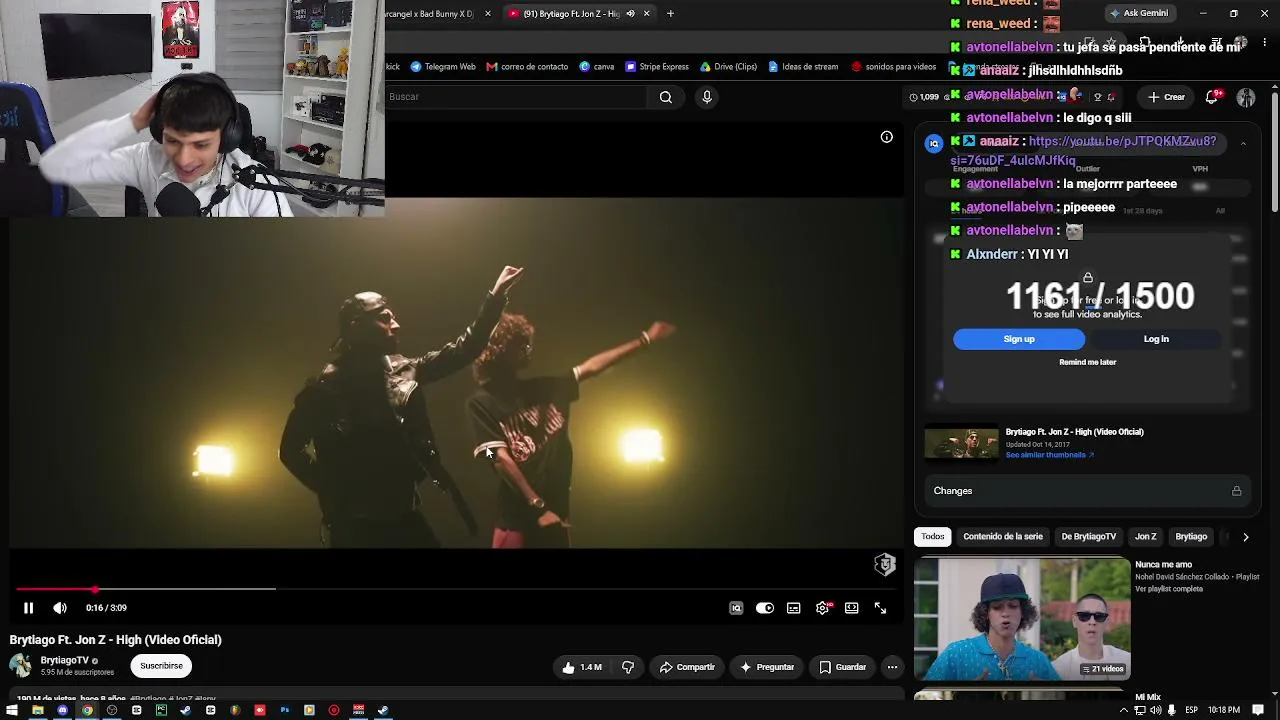The width and height of the screenshot is (1280, 720).
Task: Open the YouTube account avatar menu
Action: click(x=1246, y=97)
